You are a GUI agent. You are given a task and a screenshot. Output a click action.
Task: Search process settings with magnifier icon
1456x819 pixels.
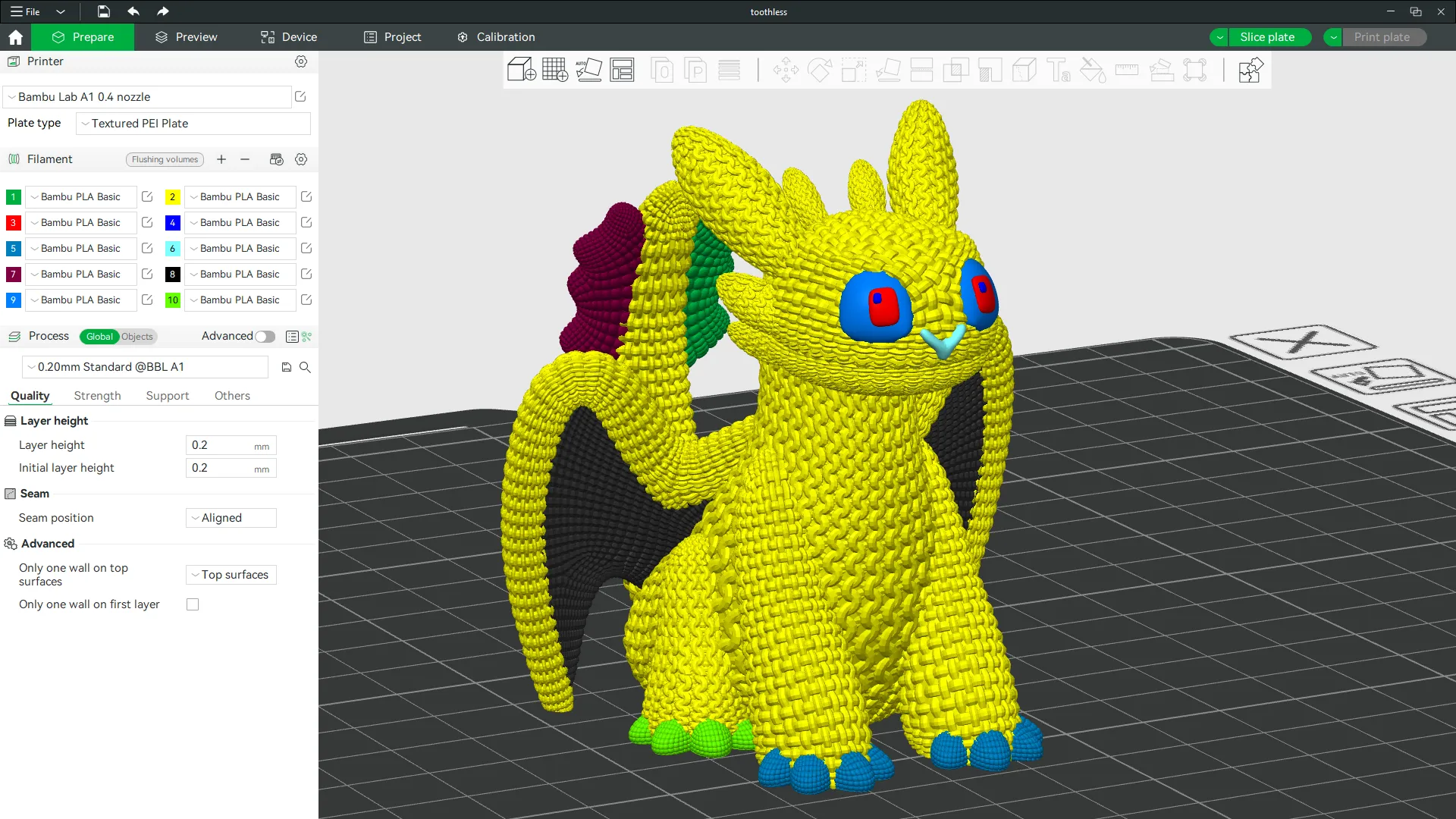pos(305,367)
